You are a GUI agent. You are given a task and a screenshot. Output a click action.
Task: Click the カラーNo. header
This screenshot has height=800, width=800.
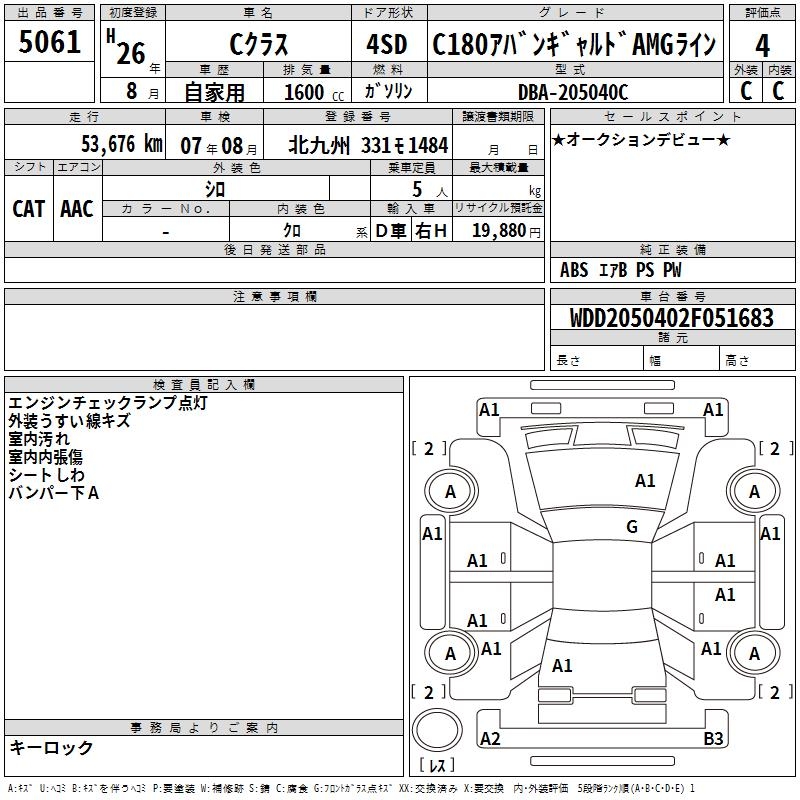point(166,208)
